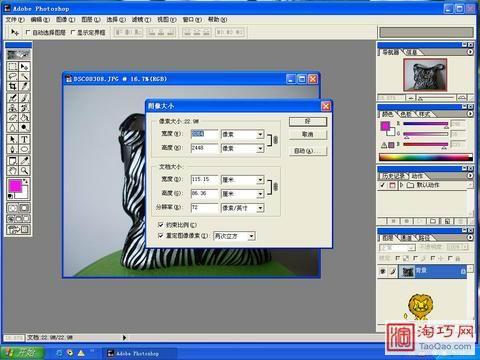
Task: Open the 滤镜 (Filter) menu
Action: pos(141,20)
